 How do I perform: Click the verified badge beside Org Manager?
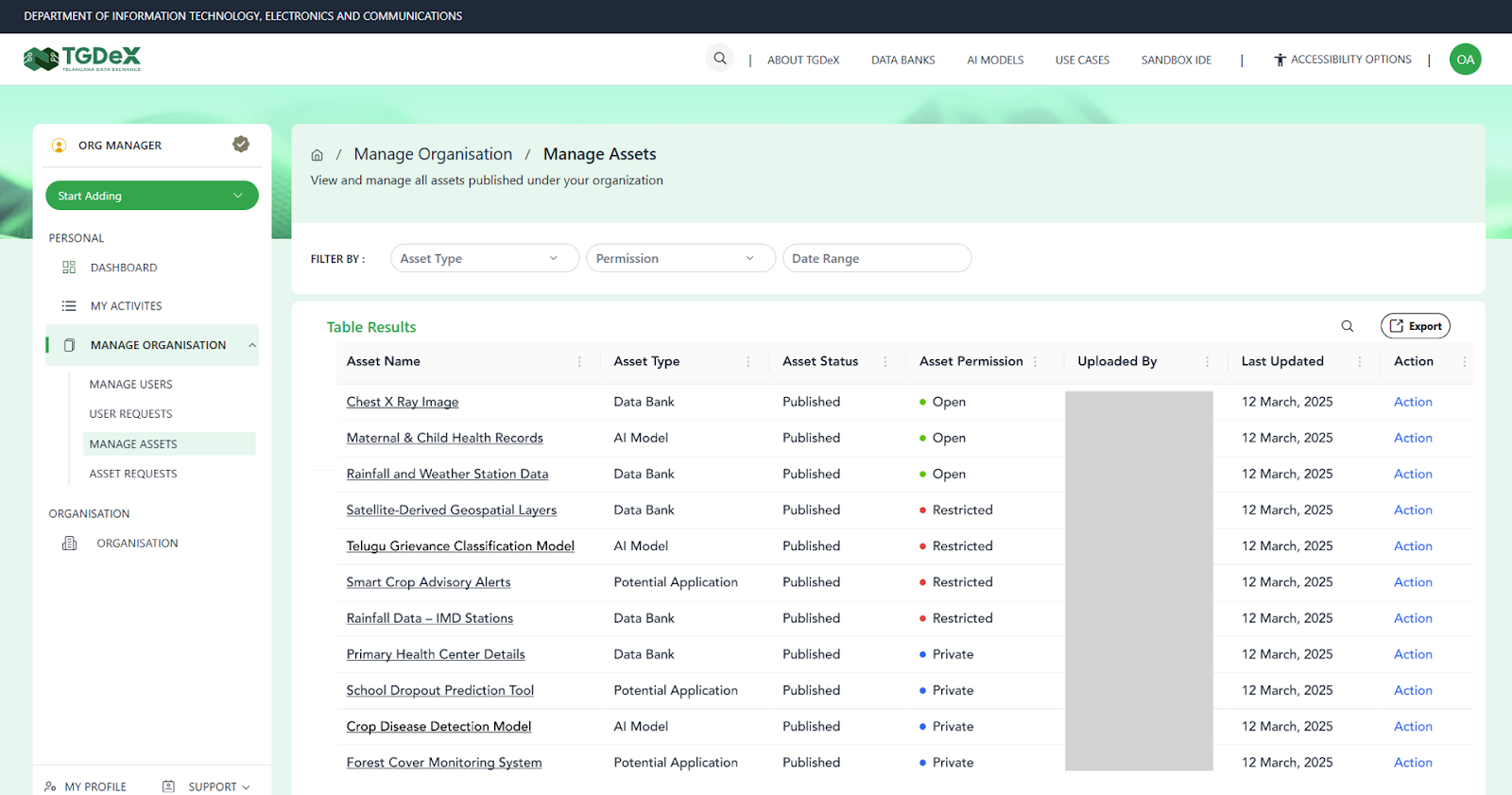[241, 145]
